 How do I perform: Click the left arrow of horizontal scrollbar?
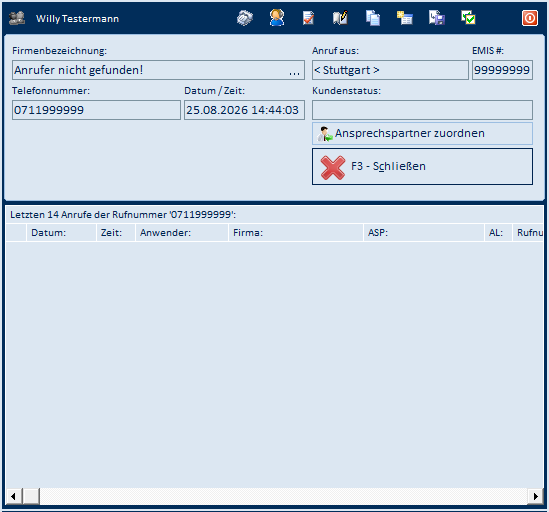(14, 496)
